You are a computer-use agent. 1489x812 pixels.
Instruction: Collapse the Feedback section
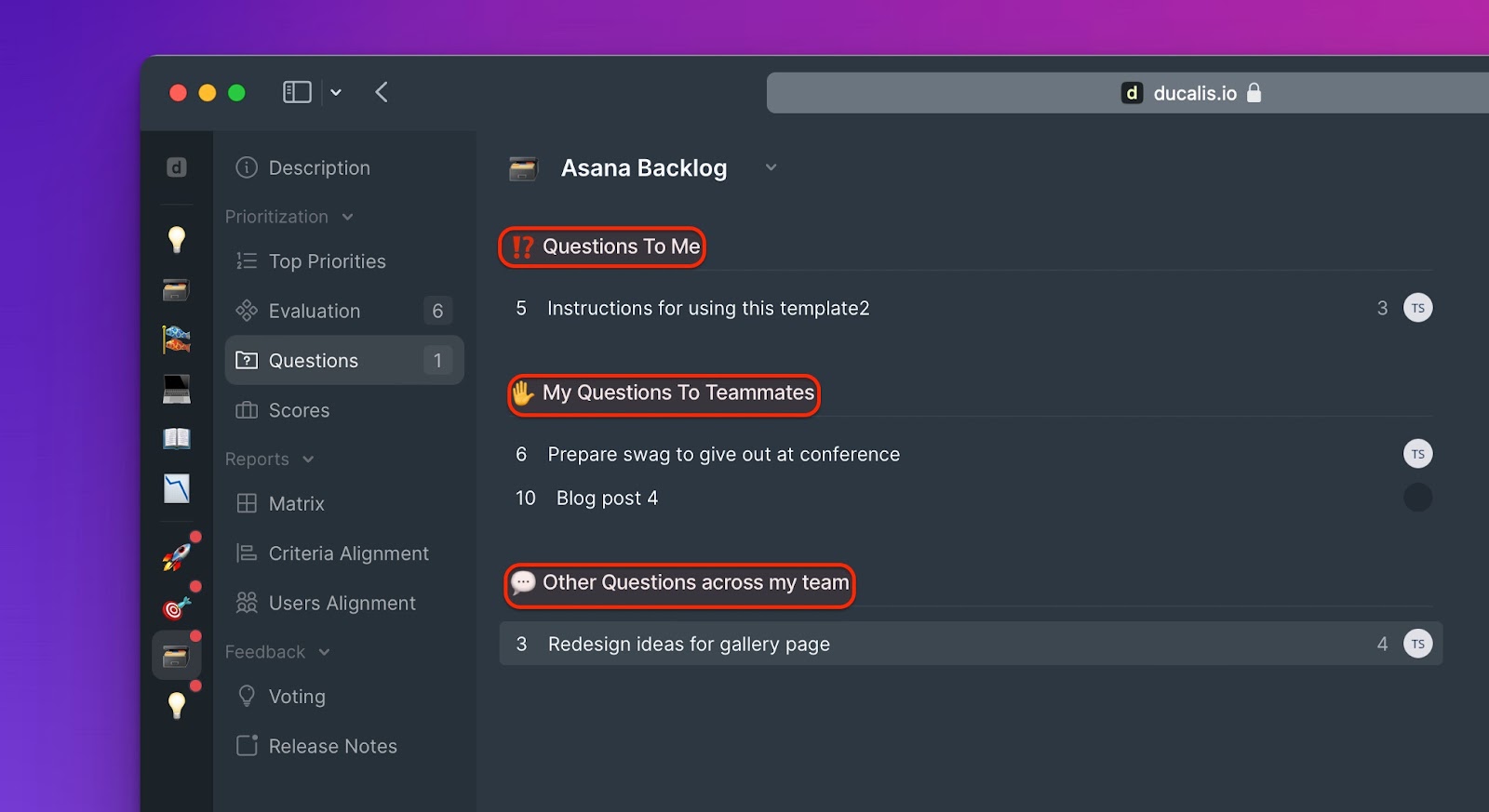[324, 652]
